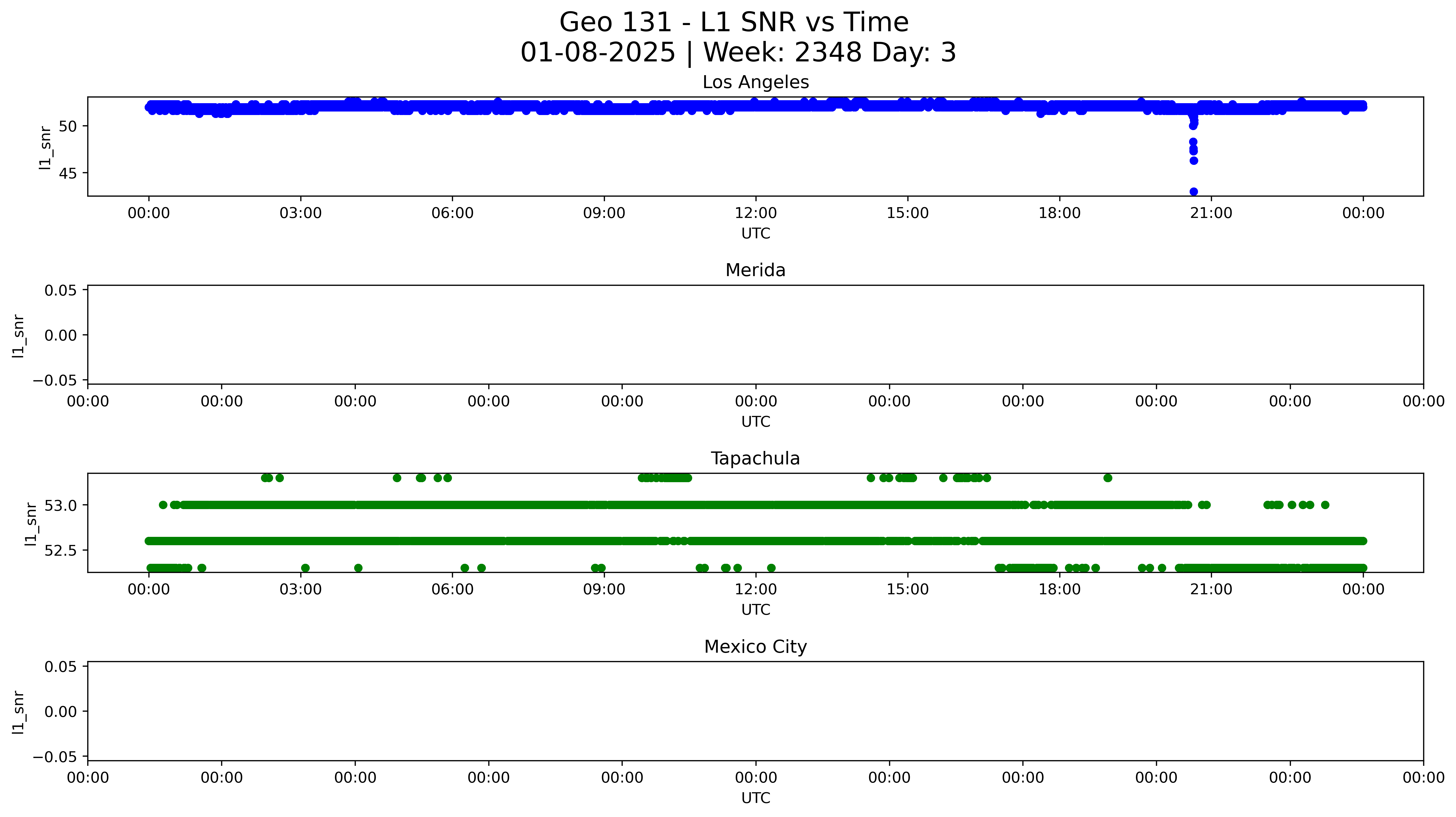Click the 53.0 y-axis tick label in the Tapachula plot

61,505
